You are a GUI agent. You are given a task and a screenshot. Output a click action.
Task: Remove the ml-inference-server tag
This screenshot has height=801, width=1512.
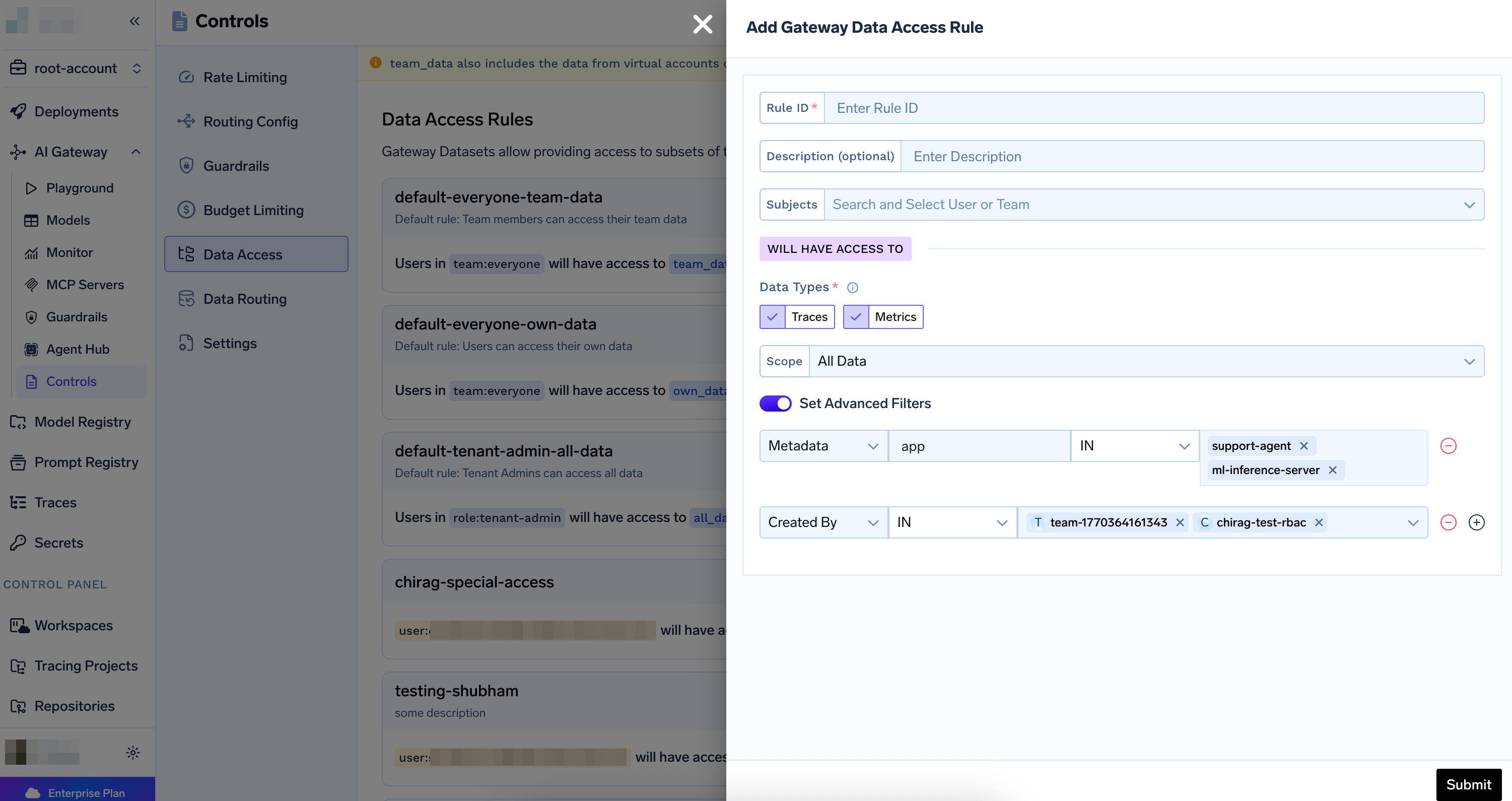point(1332,470)
